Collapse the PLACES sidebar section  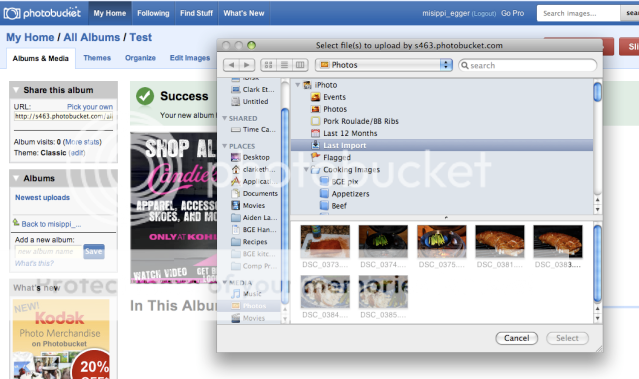click(225, 146)
